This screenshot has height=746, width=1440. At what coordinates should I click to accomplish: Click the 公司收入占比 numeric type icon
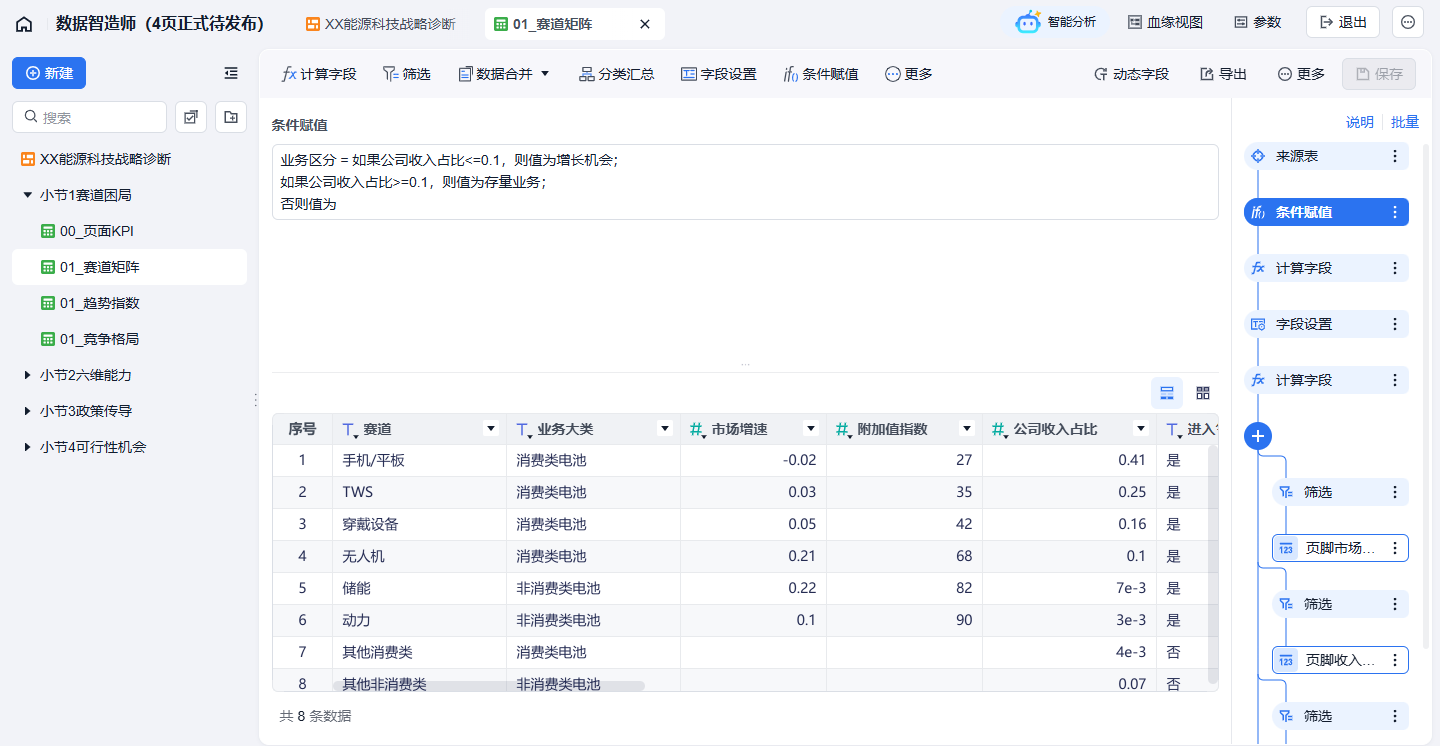tap(1000, 430)
